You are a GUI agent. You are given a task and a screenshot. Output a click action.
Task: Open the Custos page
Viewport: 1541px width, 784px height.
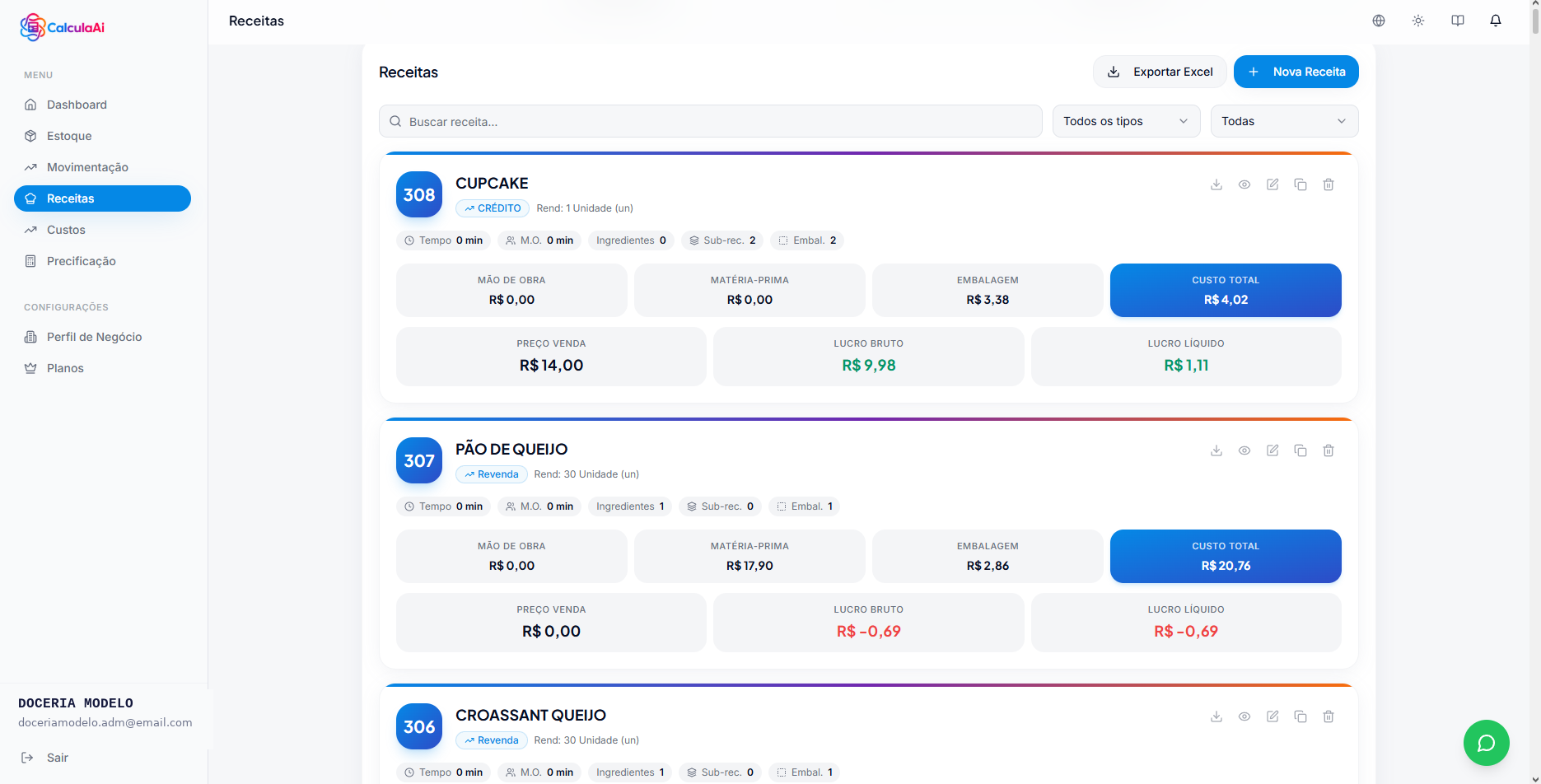click(102, 230)
